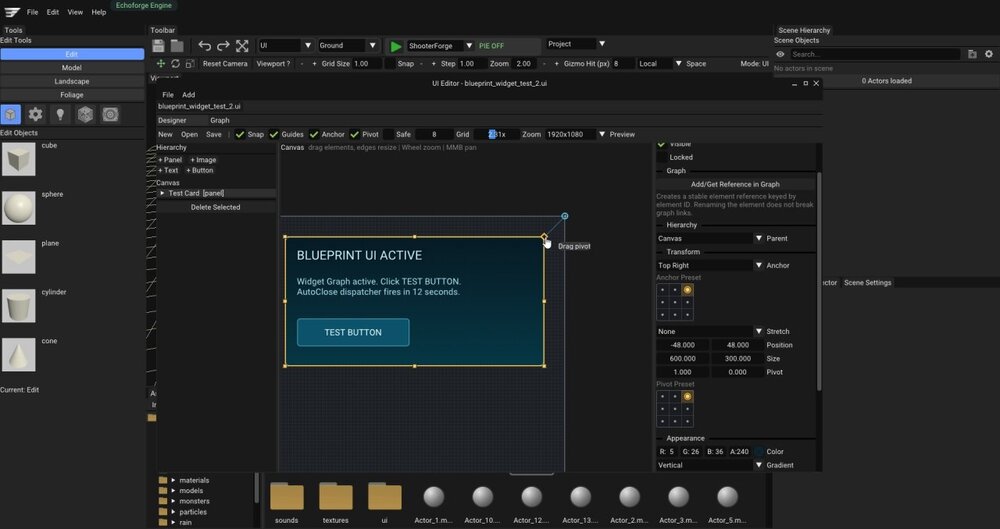Open the ShooterForge dropdown
1000x529 pixels.
point(441,46)
